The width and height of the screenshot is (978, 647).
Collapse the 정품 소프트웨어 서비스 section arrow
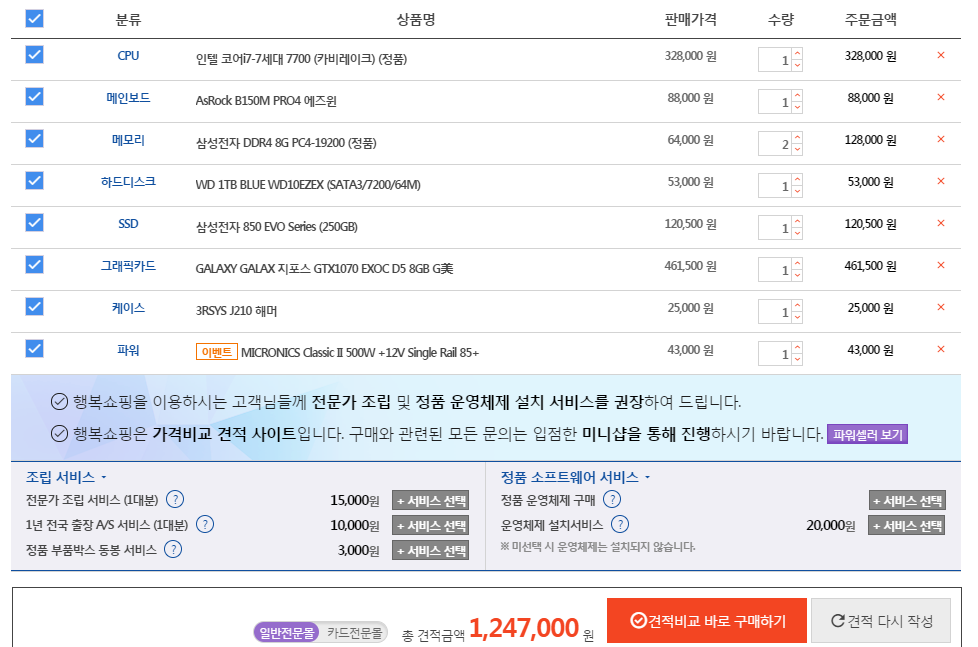point(647,477)
